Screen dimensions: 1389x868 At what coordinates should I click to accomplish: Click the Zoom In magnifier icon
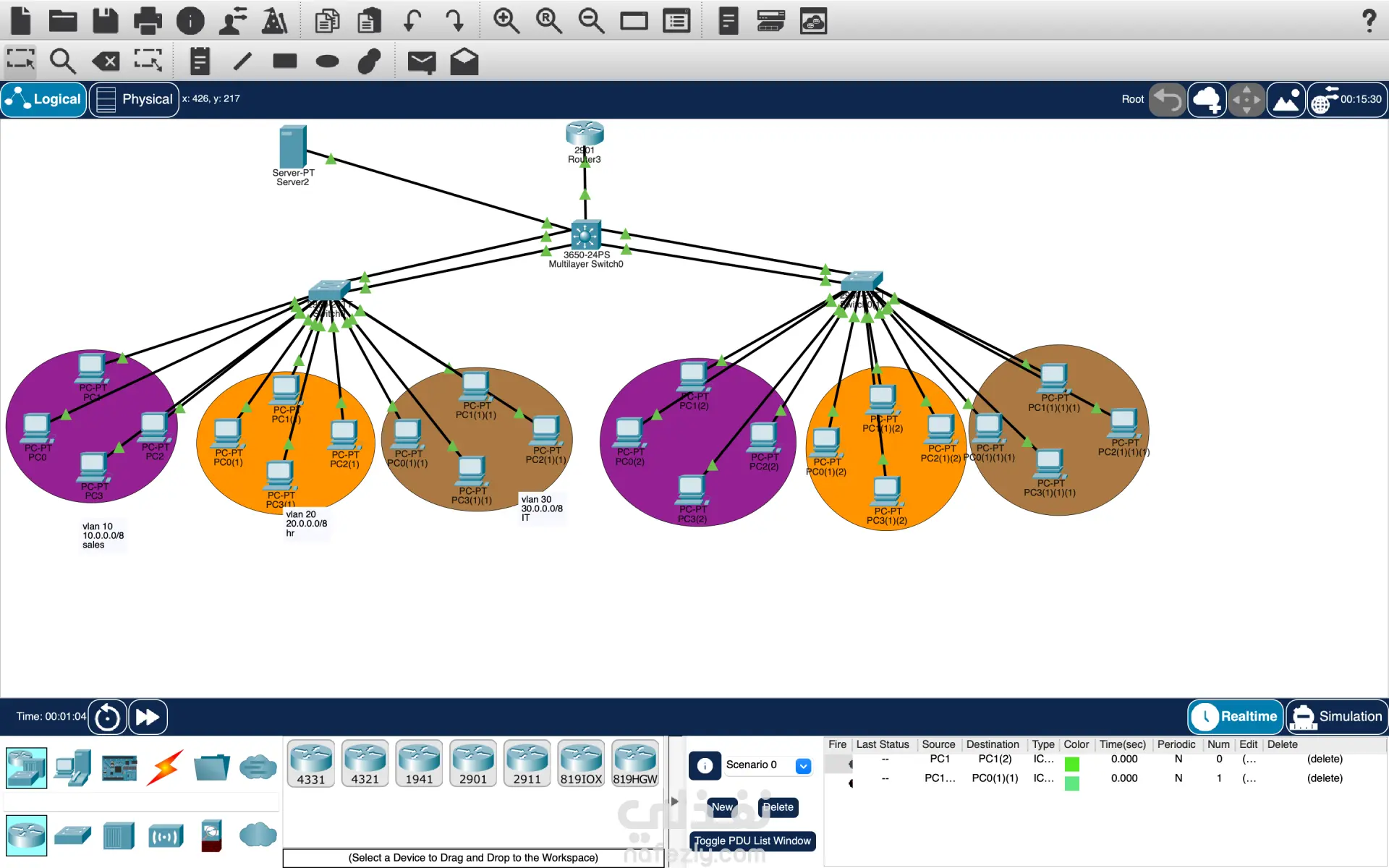[x=506, y=21]
